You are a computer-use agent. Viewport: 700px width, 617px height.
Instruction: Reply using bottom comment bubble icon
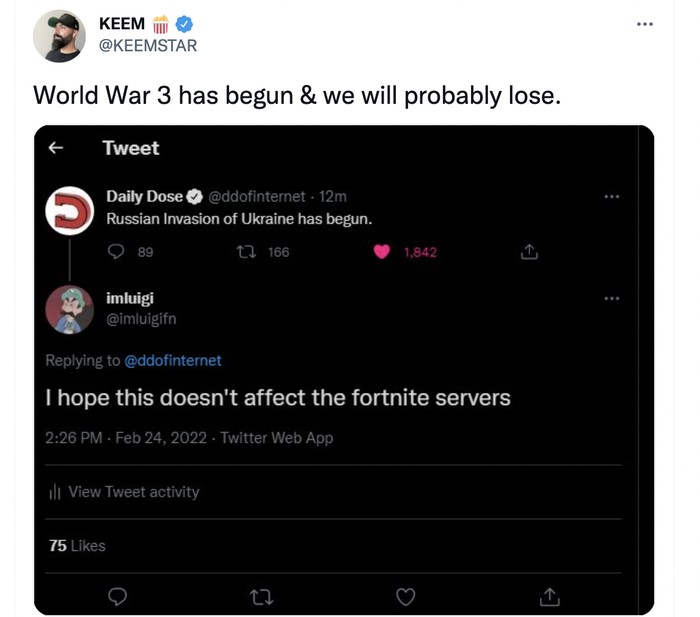116,596
